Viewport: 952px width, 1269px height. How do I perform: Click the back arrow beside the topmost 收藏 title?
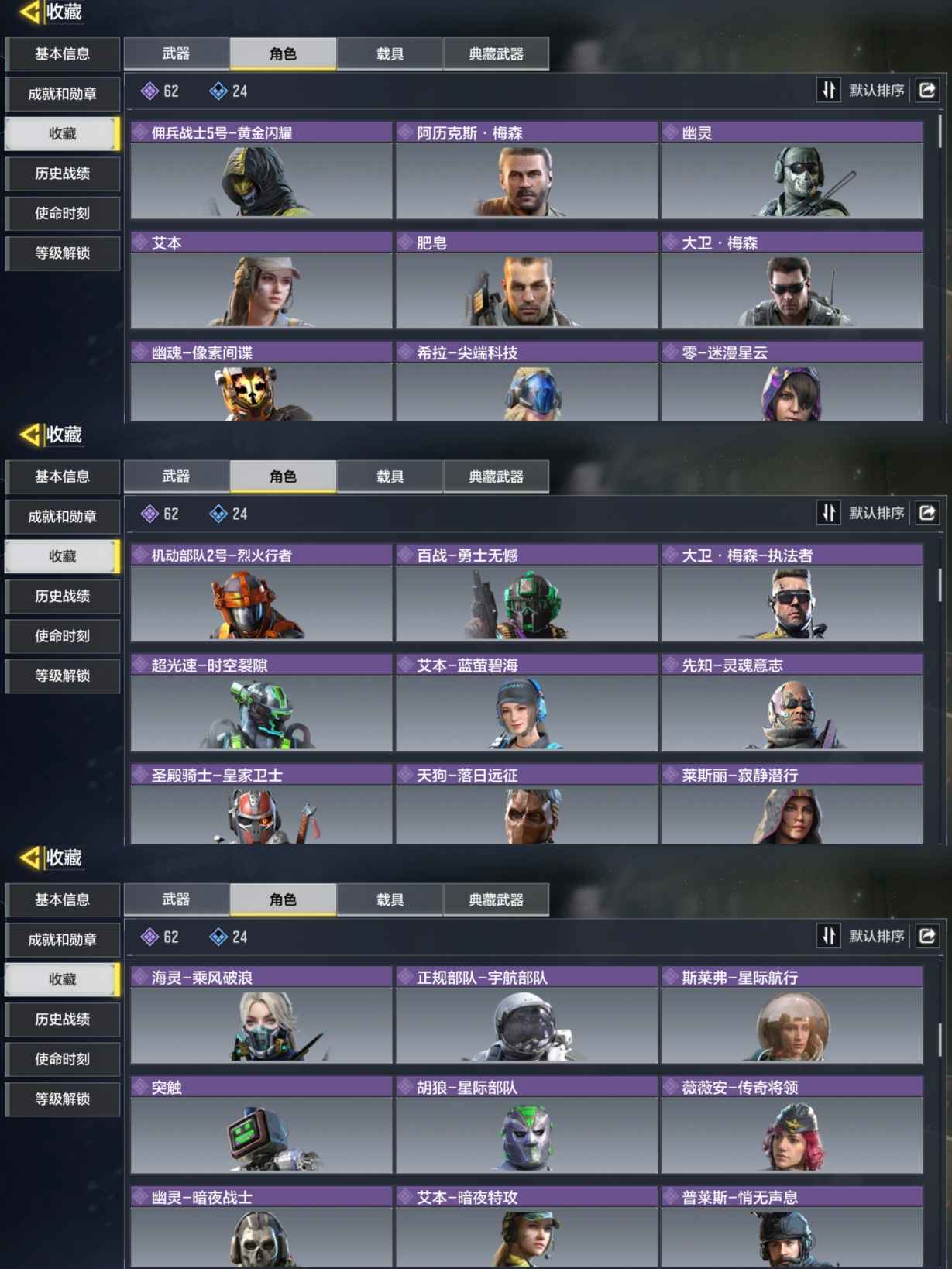29,12
